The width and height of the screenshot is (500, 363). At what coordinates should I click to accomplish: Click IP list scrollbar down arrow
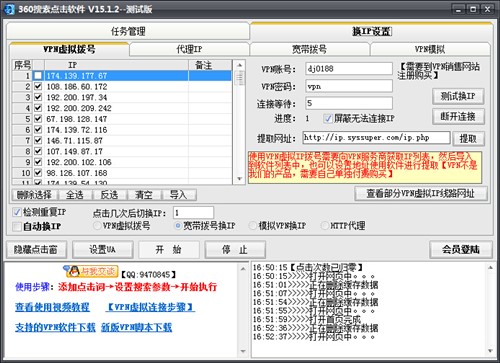point(239,179)
